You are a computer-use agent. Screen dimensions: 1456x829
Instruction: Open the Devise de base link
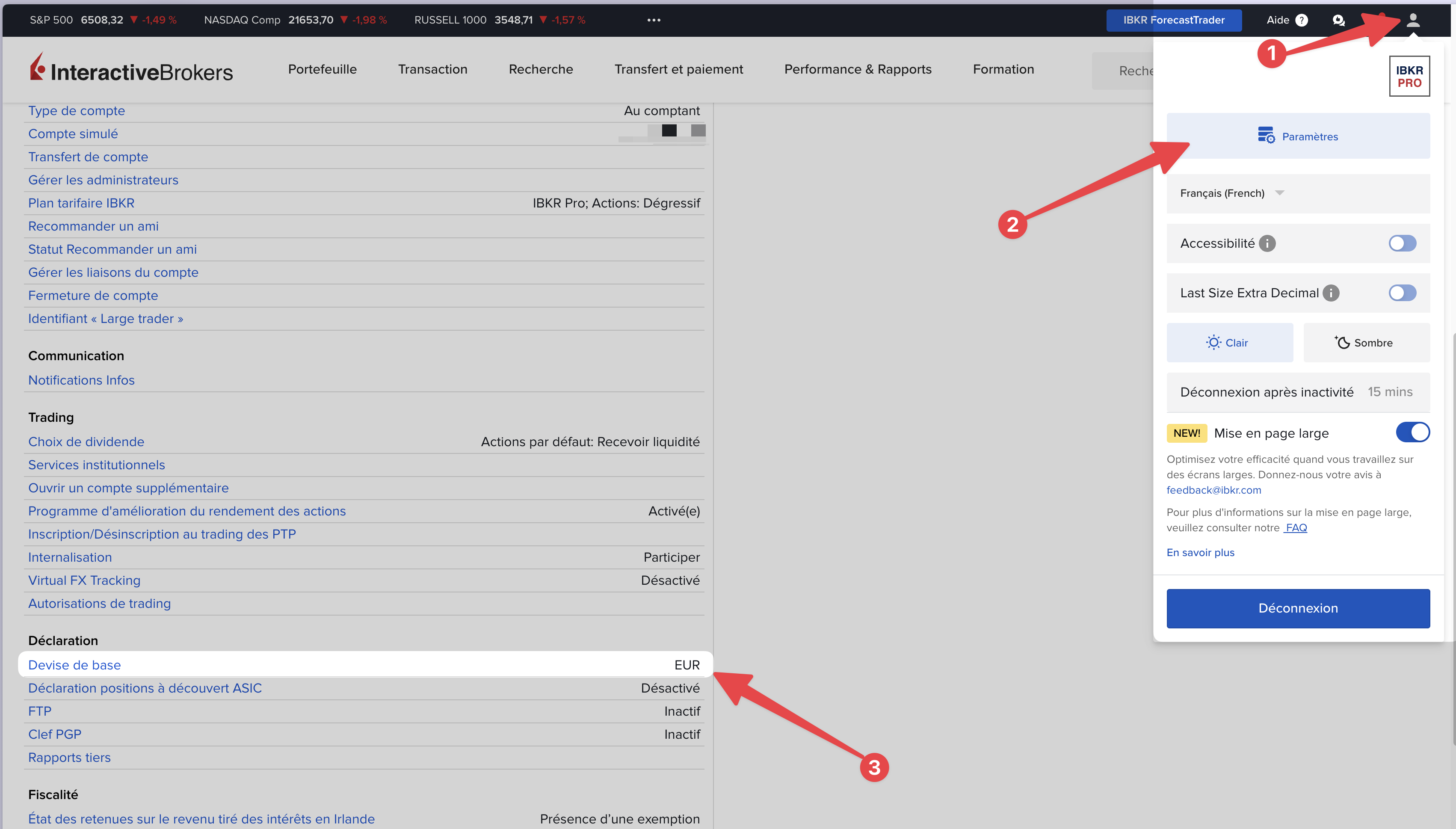[x=74, y=665]
